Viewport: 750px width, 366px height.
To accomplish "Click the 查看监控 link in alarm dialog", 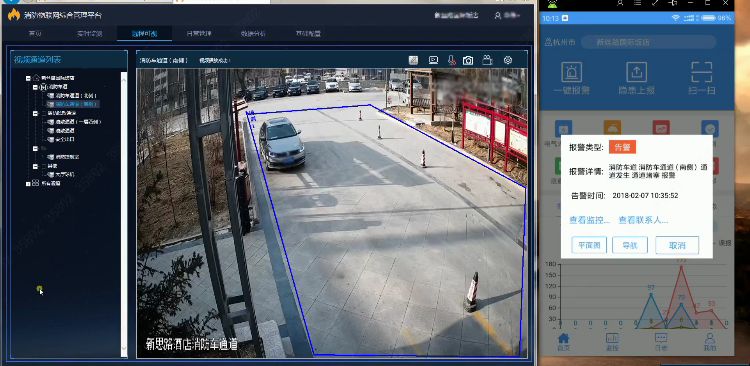I will 589,220.
